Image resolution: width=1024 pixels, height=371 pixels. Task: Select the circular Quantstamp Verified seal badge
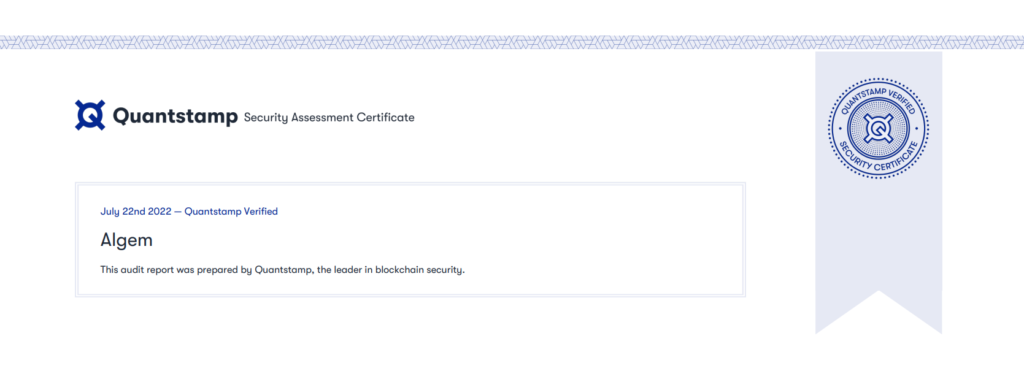point(878,127)
